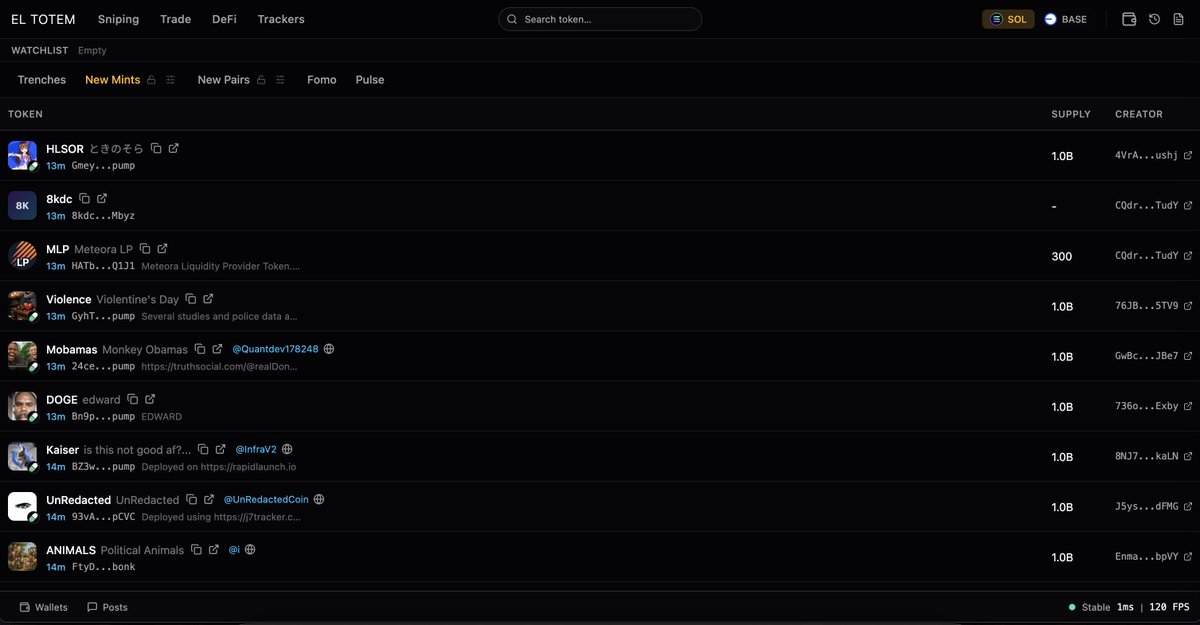
Task: Copy the Mobamas token address
Action: click(x=200, y=349)
